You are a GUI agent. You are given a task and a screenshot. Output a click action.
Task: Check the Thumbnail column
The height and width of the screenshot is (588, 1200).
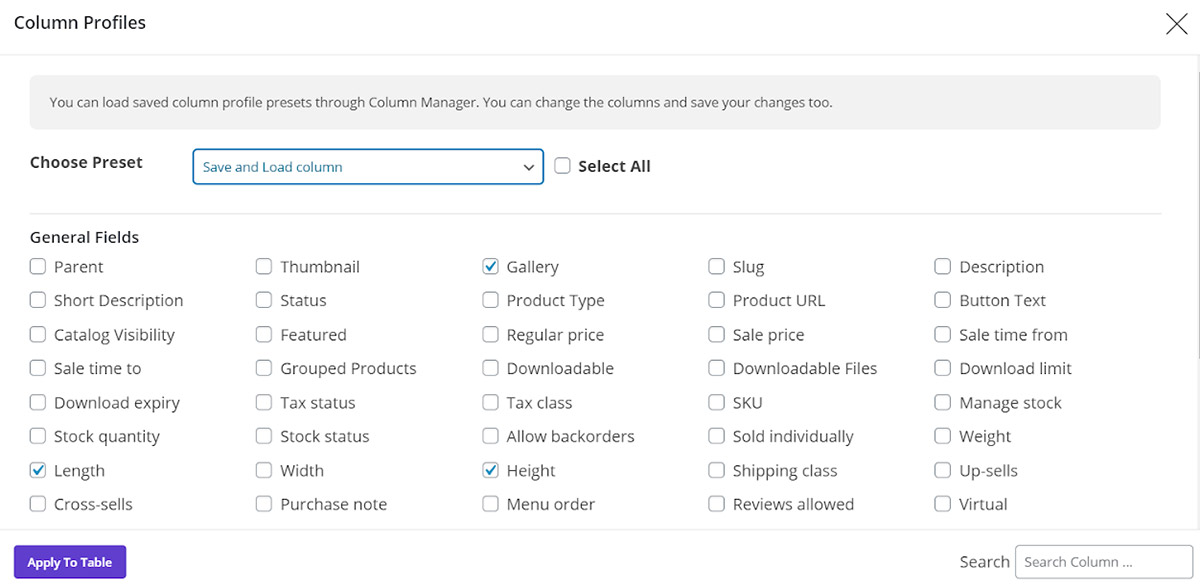pyautogui.click(x=263, y=266)
